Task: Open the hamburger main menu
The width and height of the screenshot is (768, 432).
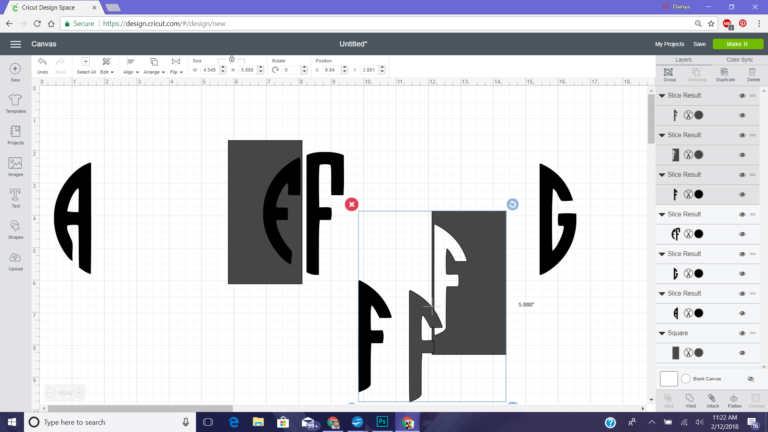Action: [15, 44]
